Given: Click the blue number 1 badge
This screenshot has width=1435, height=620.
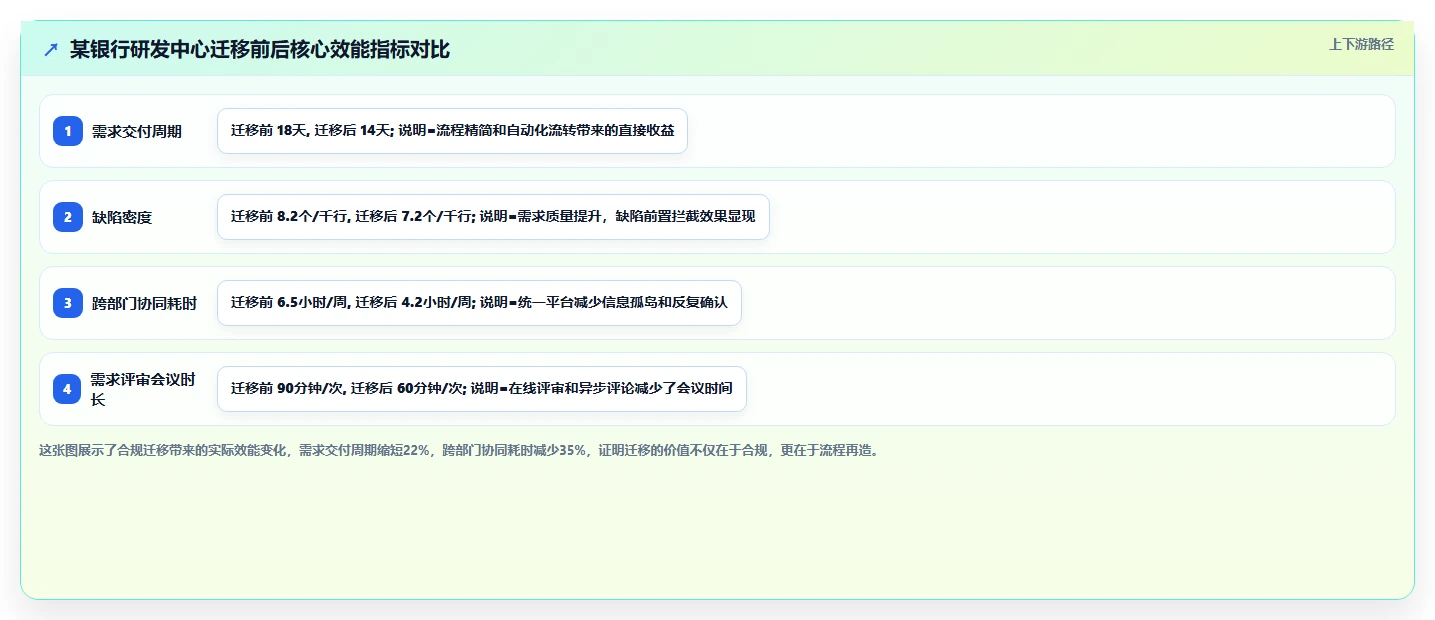Looking at the screenshot, I should (68, 131).
